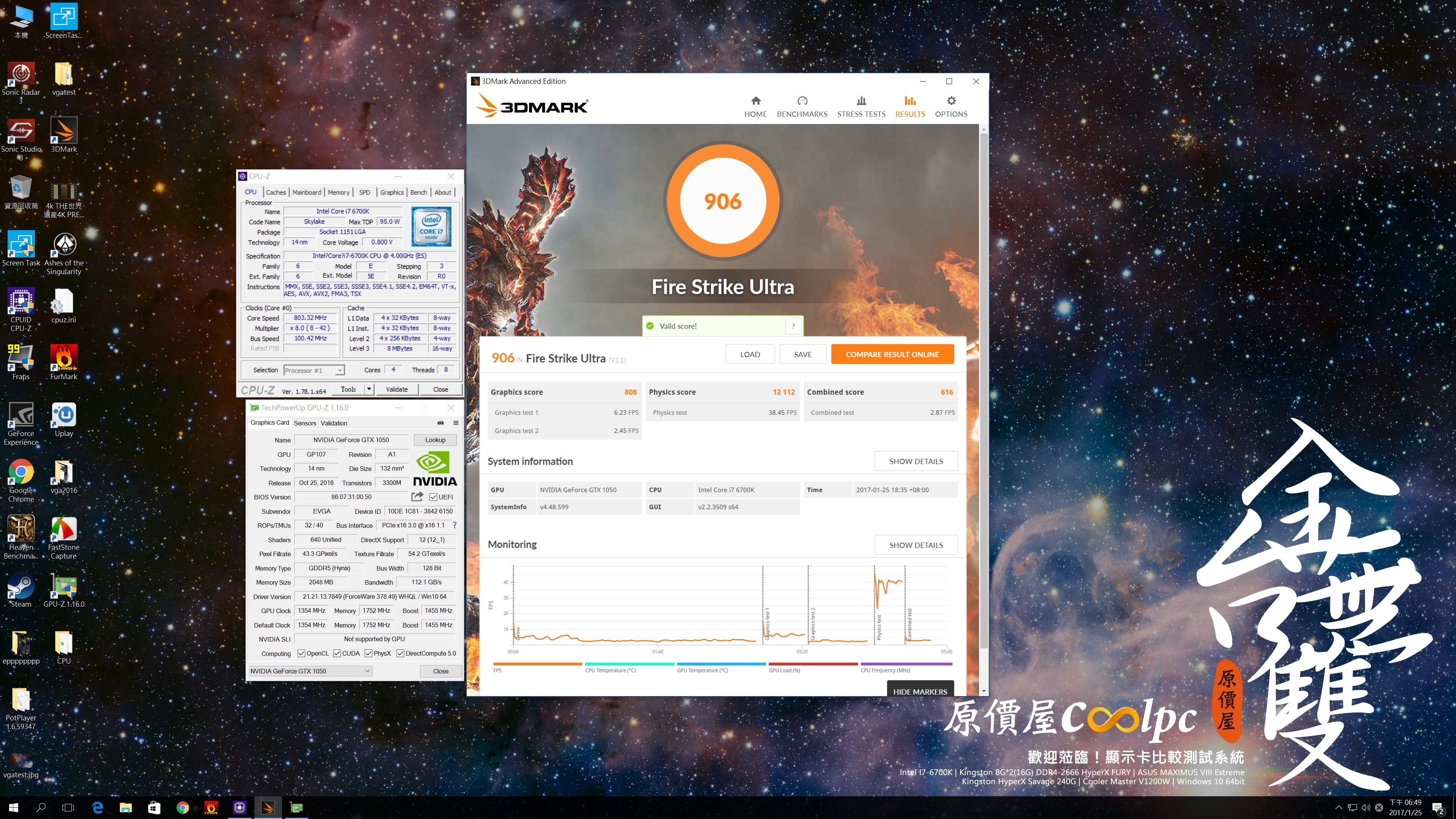Open the RESULTS section in 3DMark
1456x819 pixels.
pyautogui.click(x=910, y=107)
